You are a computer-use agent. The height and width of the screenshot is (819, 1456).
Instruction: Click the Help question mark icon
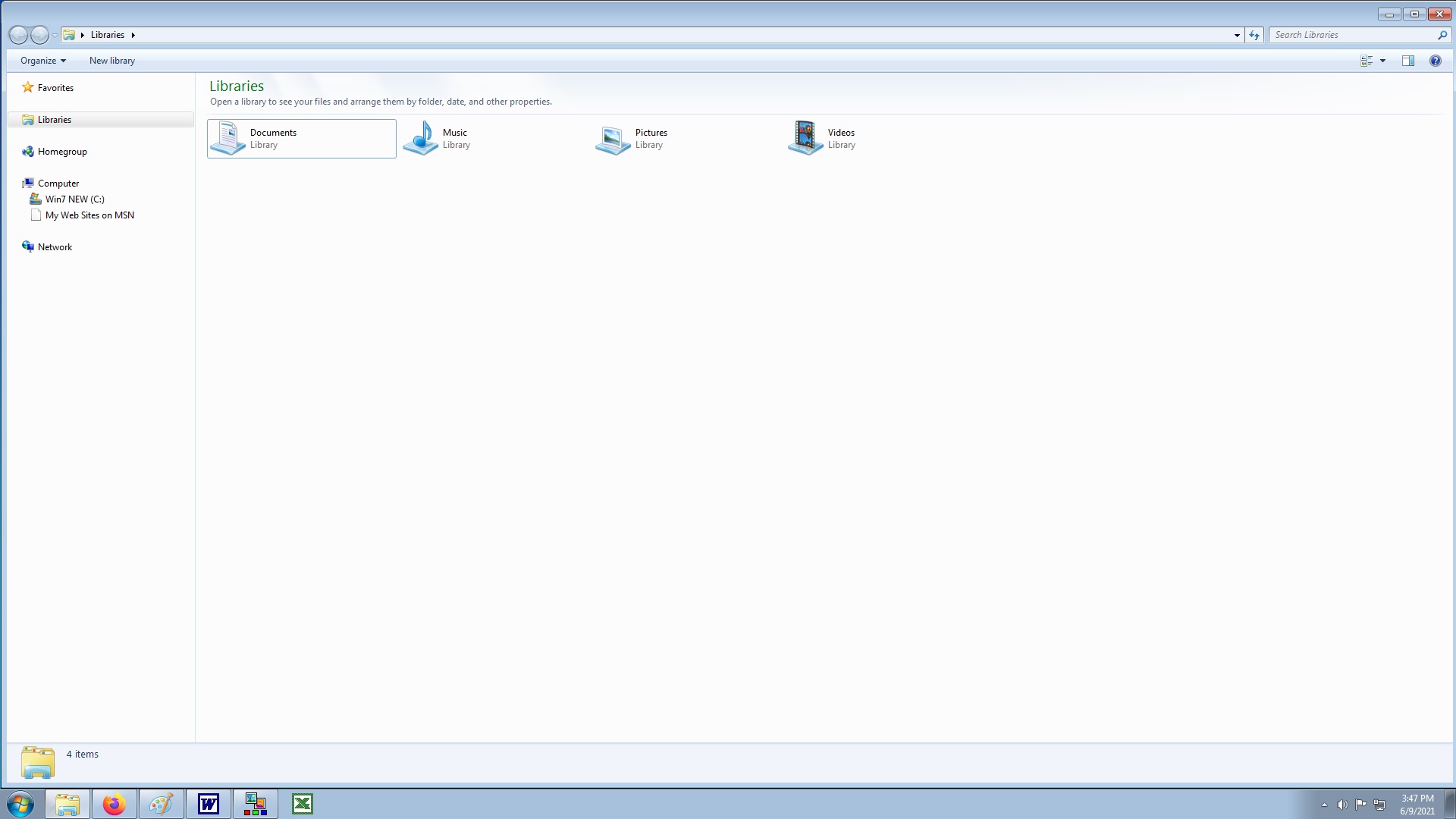1435,61
